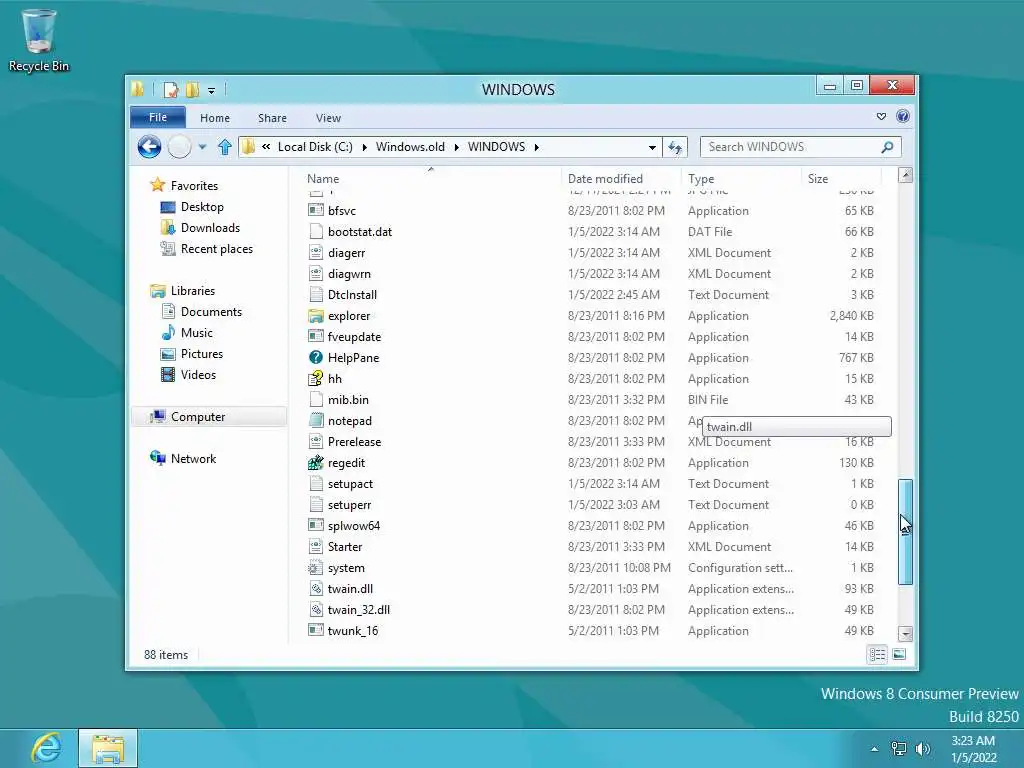The height and width of the screenshot is (768, 1024).
Task: Click the Forward navigation button
Action: (180, 146)
